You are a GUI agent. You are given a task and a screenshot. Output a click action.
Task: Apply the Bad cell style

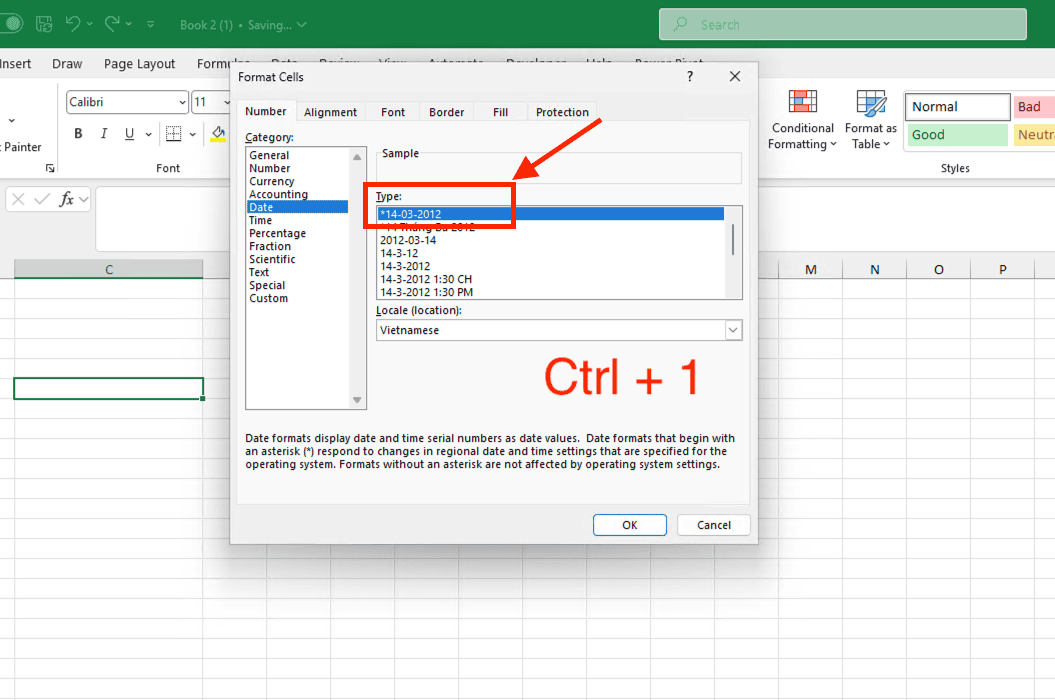pyautogui.click(x=1034, y=107)
